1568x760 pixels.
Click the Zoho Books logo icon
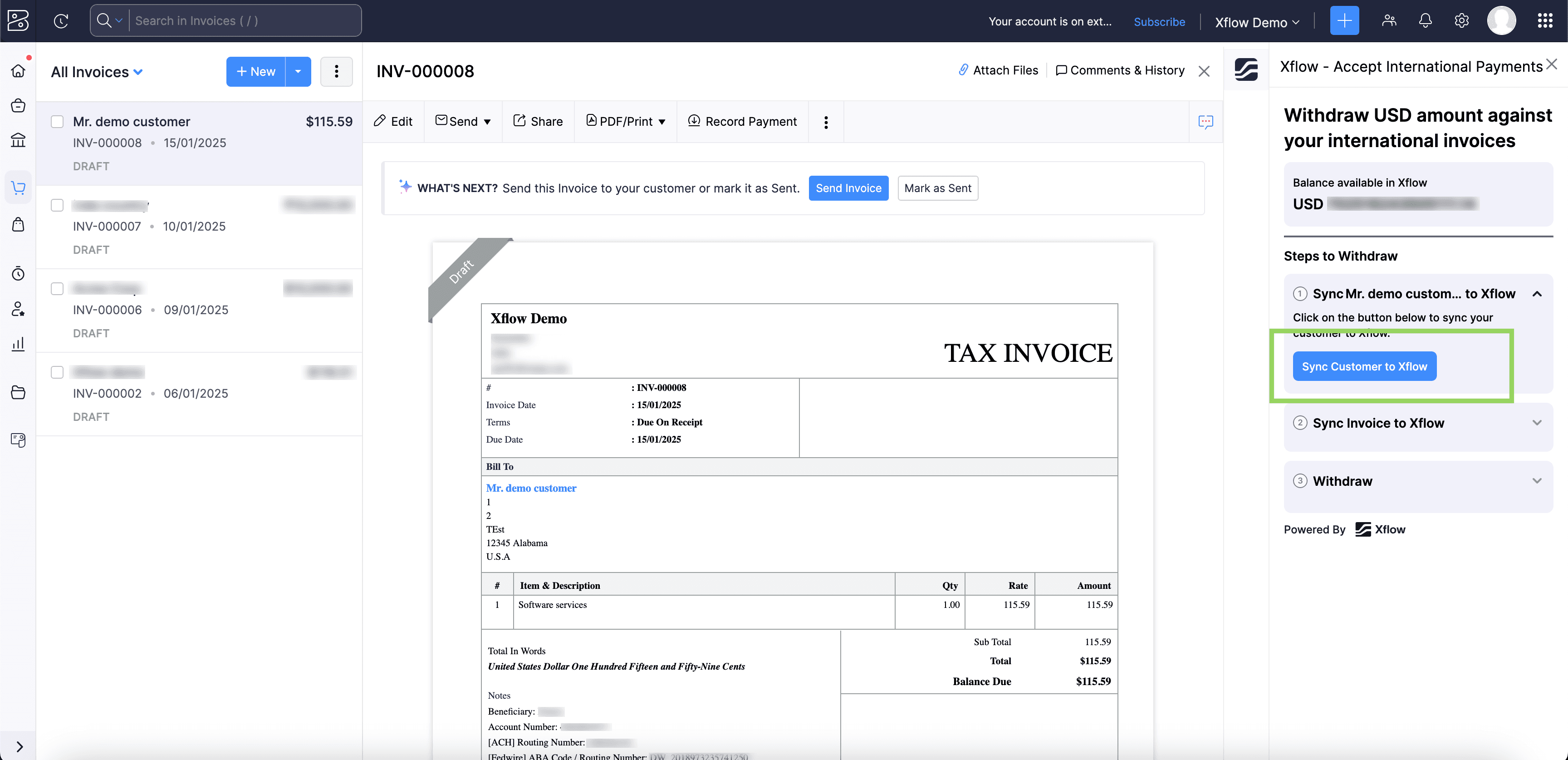pos(18,21)
